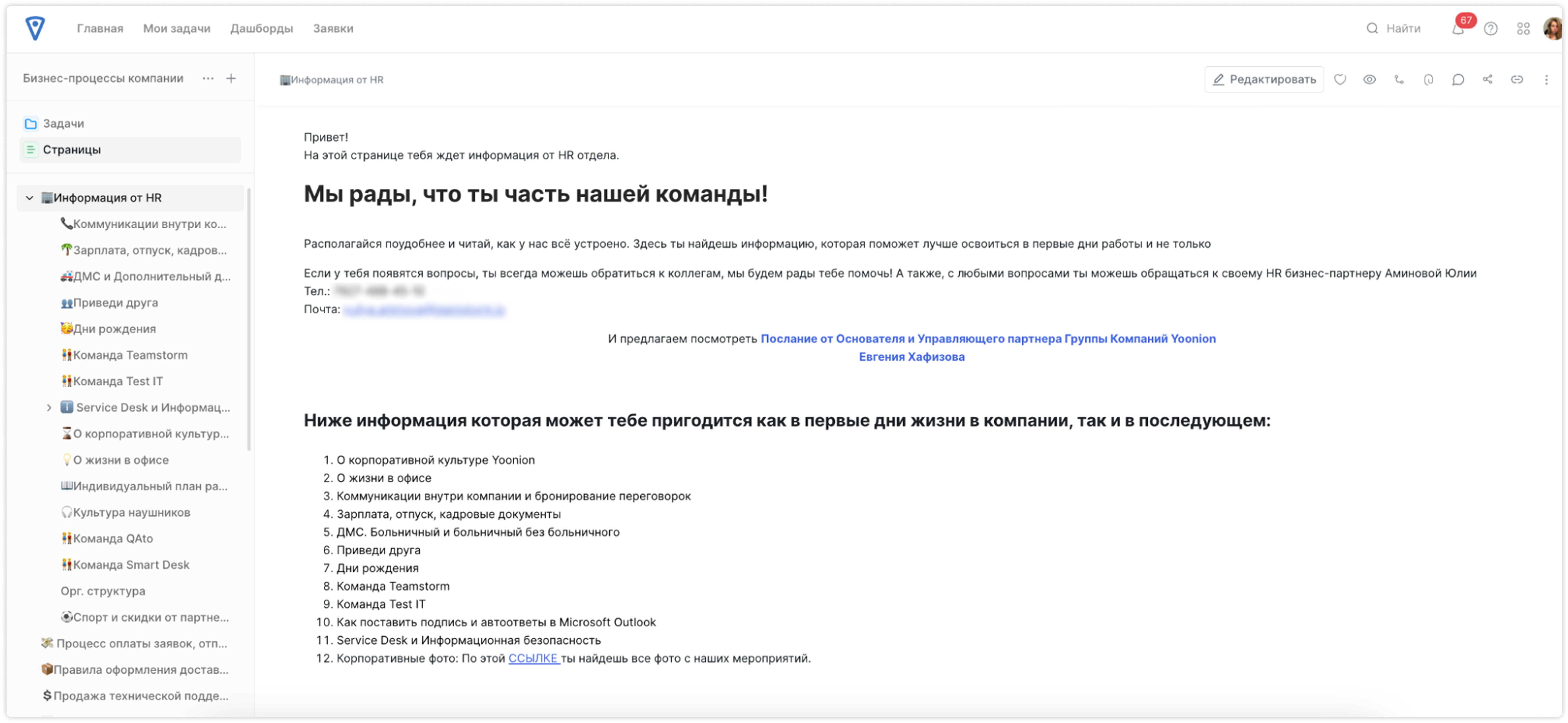This screenshot has width=1568, height=723.
Task: Collapse the Информация от HR tree
Action: tap(29, 198)
